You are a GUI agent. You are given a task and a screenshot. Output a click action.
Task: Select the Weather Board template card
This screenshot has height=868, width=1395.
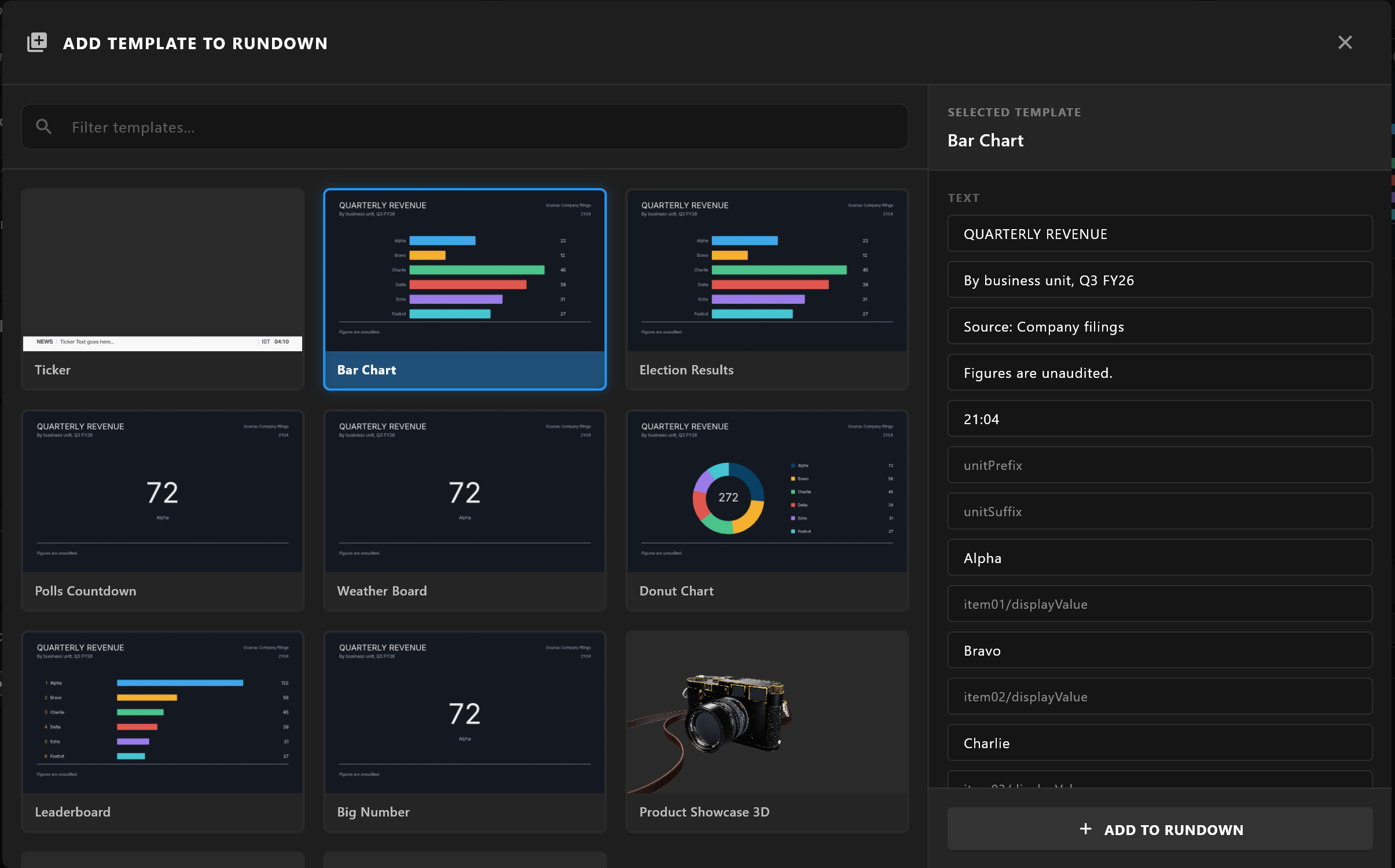pos(465,510)
